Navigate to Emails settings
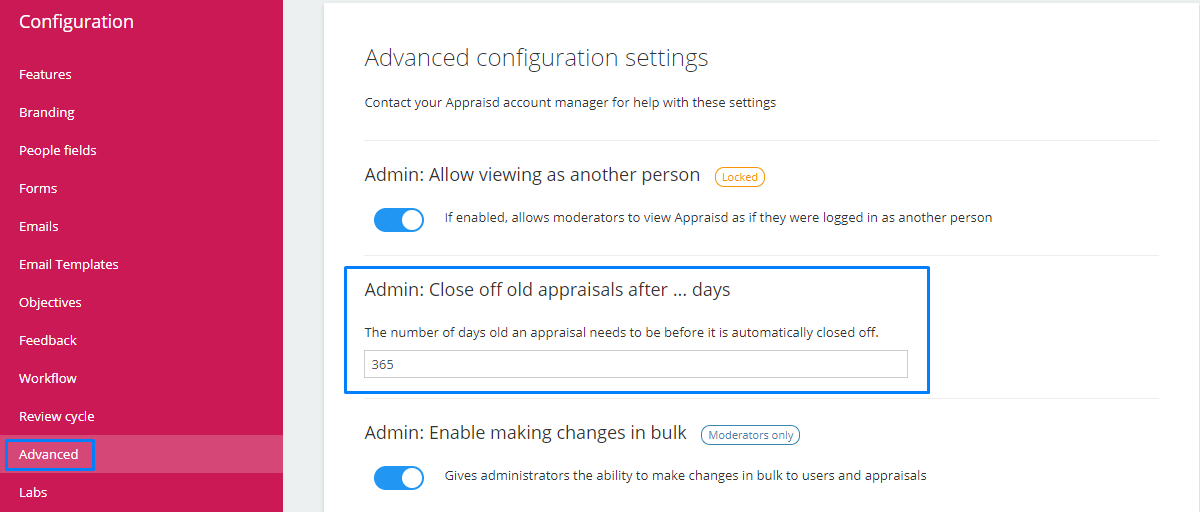The height and width of the screenshot is (512, 1200). coord(39,227)
